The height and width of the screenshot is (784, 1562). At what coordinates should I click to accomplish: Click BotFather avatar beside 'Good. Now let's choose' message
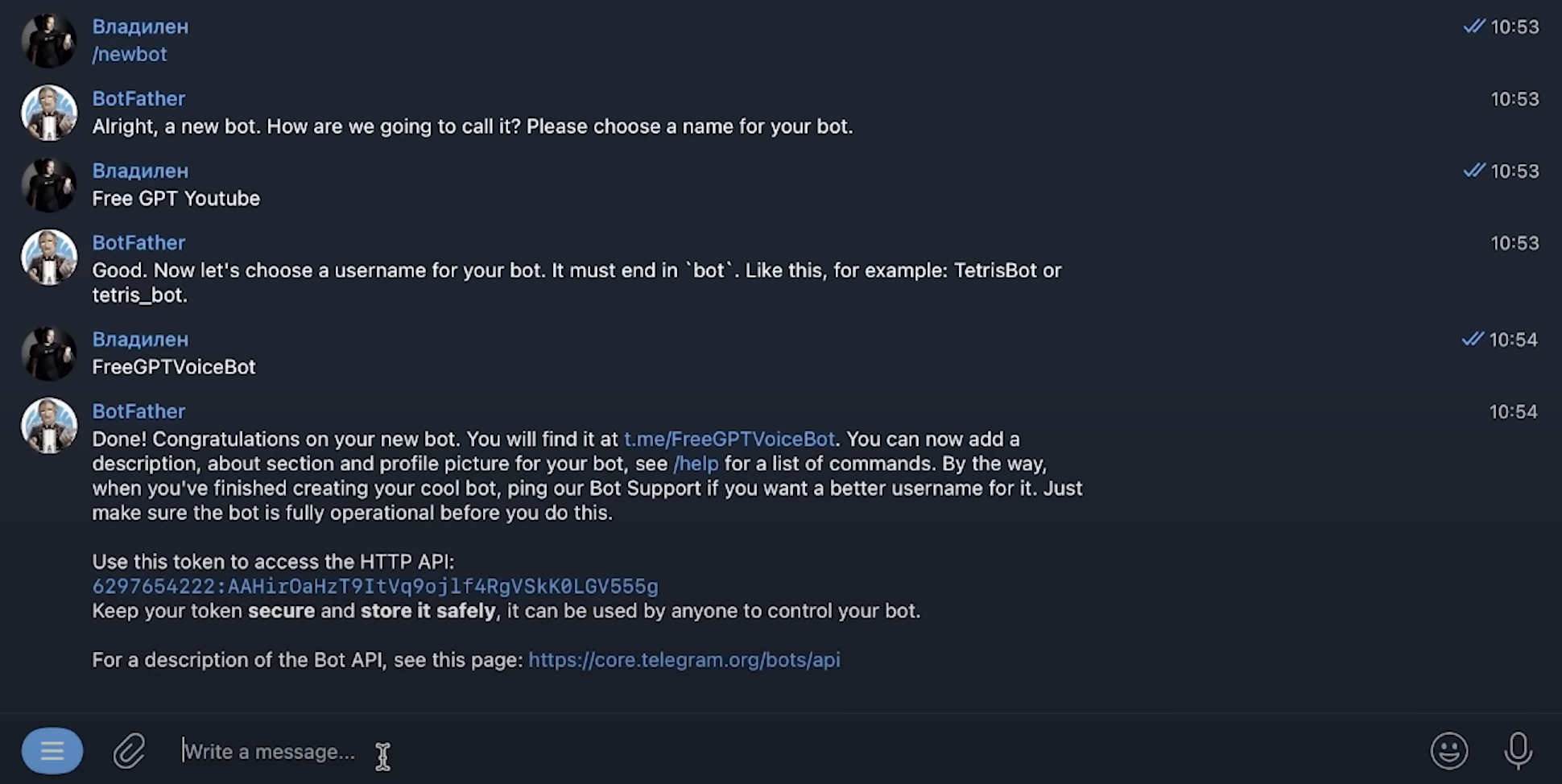tap(49, 258)
